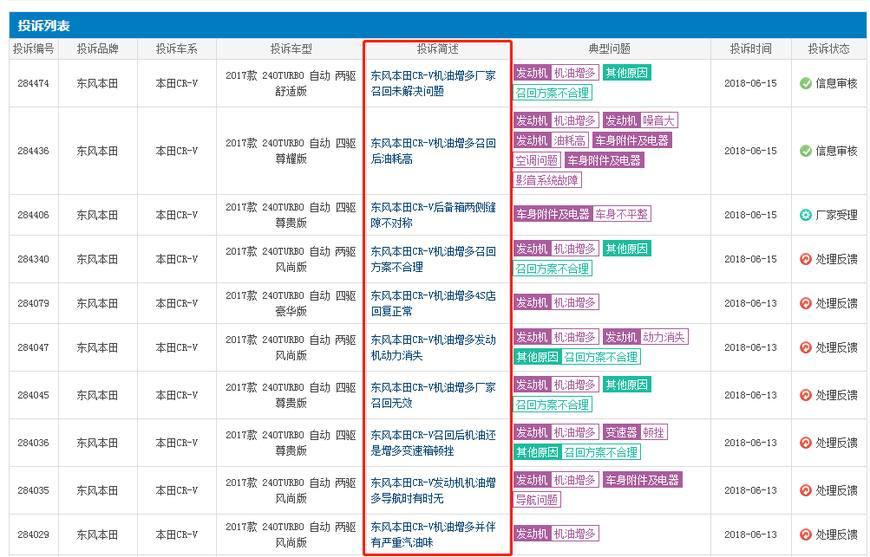Select the 导航问题 issue tag
The width and height of the screenshot is (870, 557).
537,499
